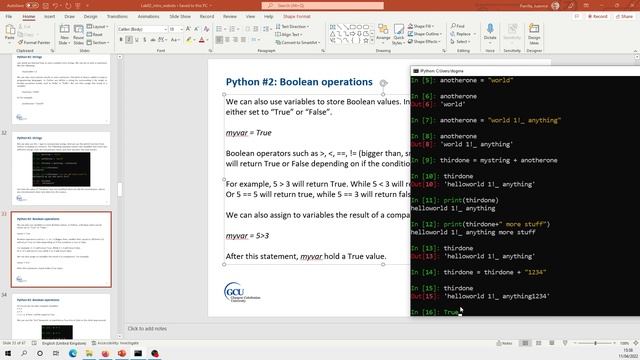Open the font name combo box
Screen dimensions: 640x360
[x=142, y=29]
